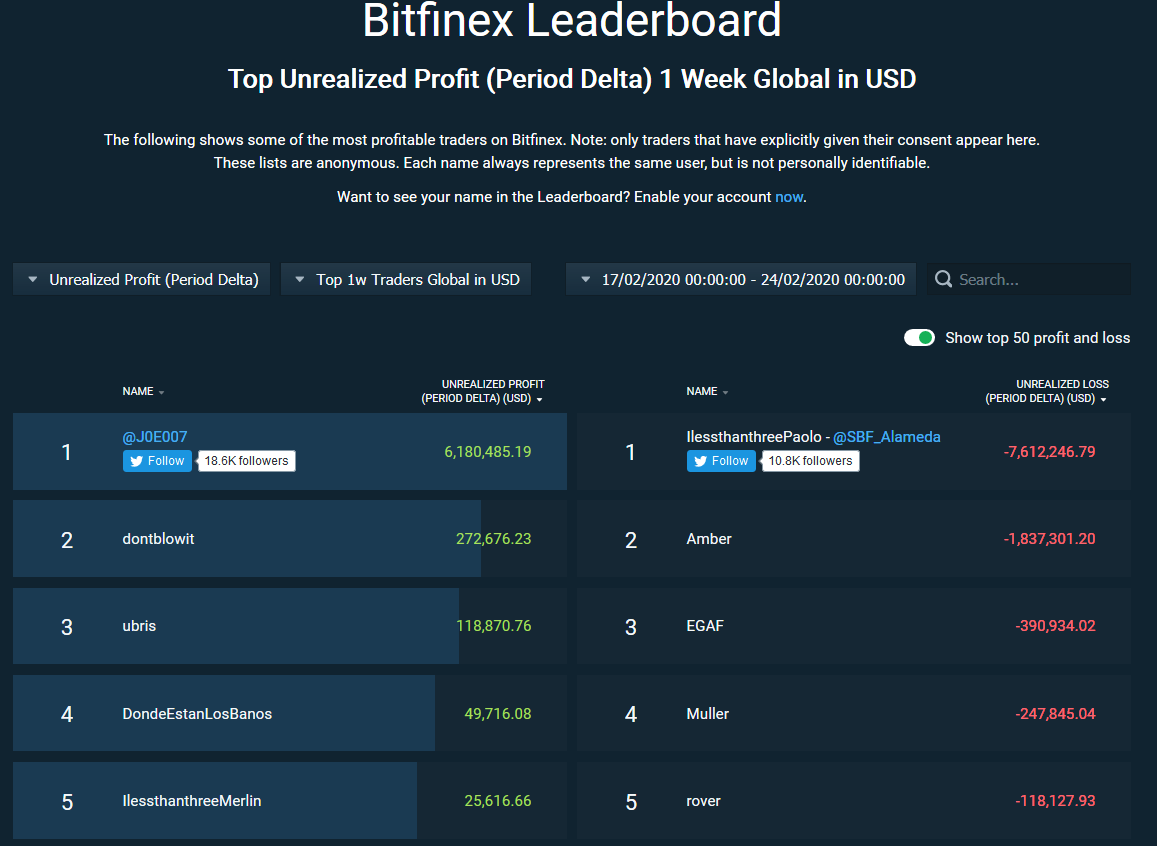This screenshot has width=1157, height=846.
Task: Open the Top 1w Traders Global dropdown
Action: pos(406,280)
